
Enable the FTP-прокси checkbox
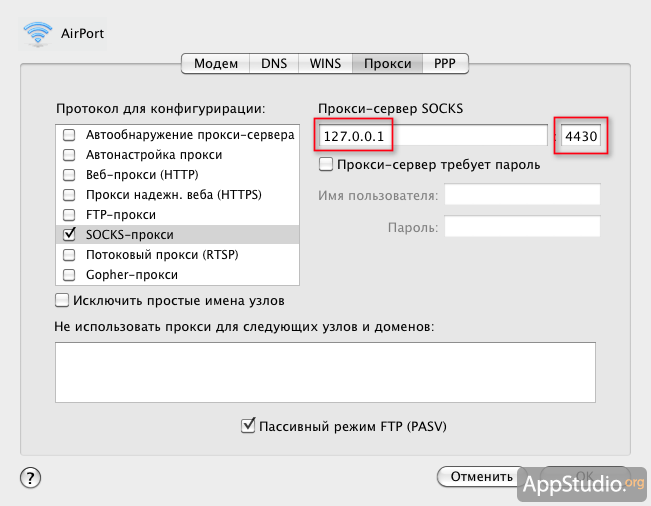pos(69,215)
